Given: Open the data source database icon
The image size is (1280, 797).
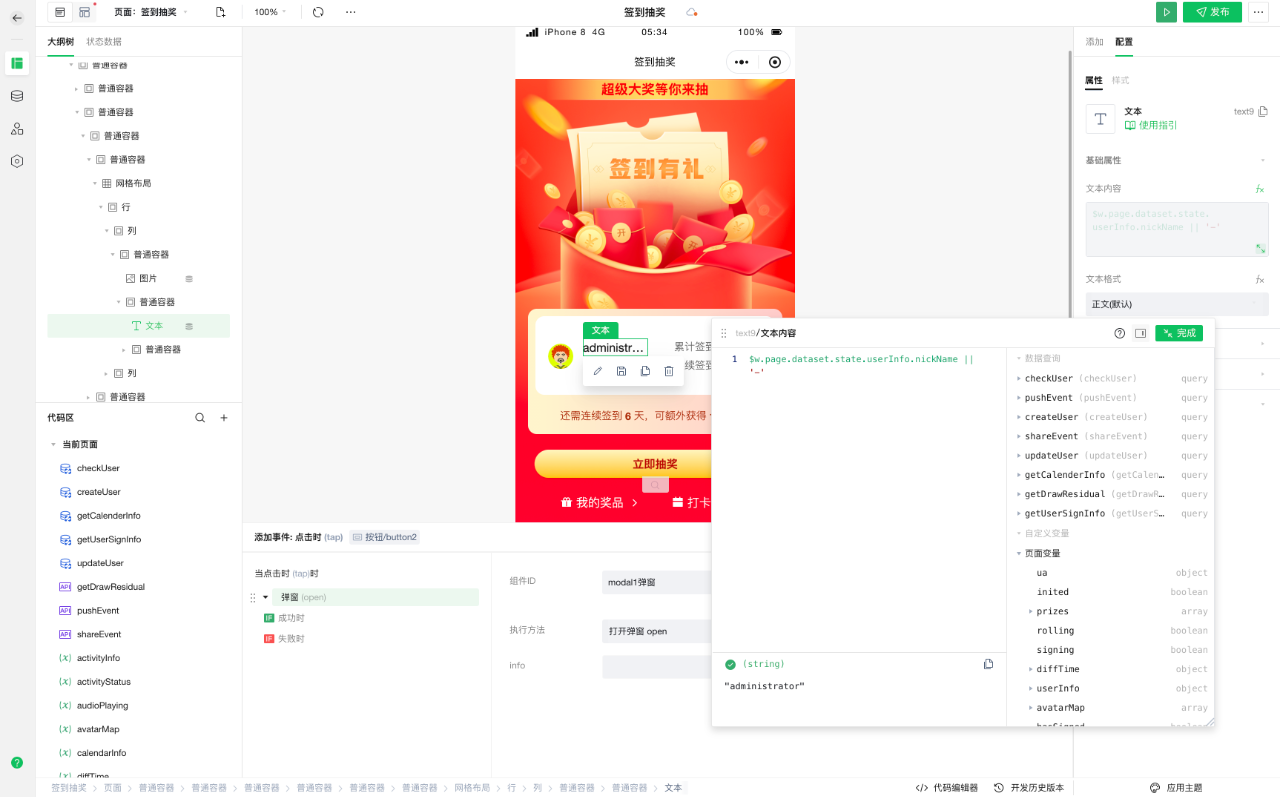Looking at the screenshot, I should tap(17, 96).
